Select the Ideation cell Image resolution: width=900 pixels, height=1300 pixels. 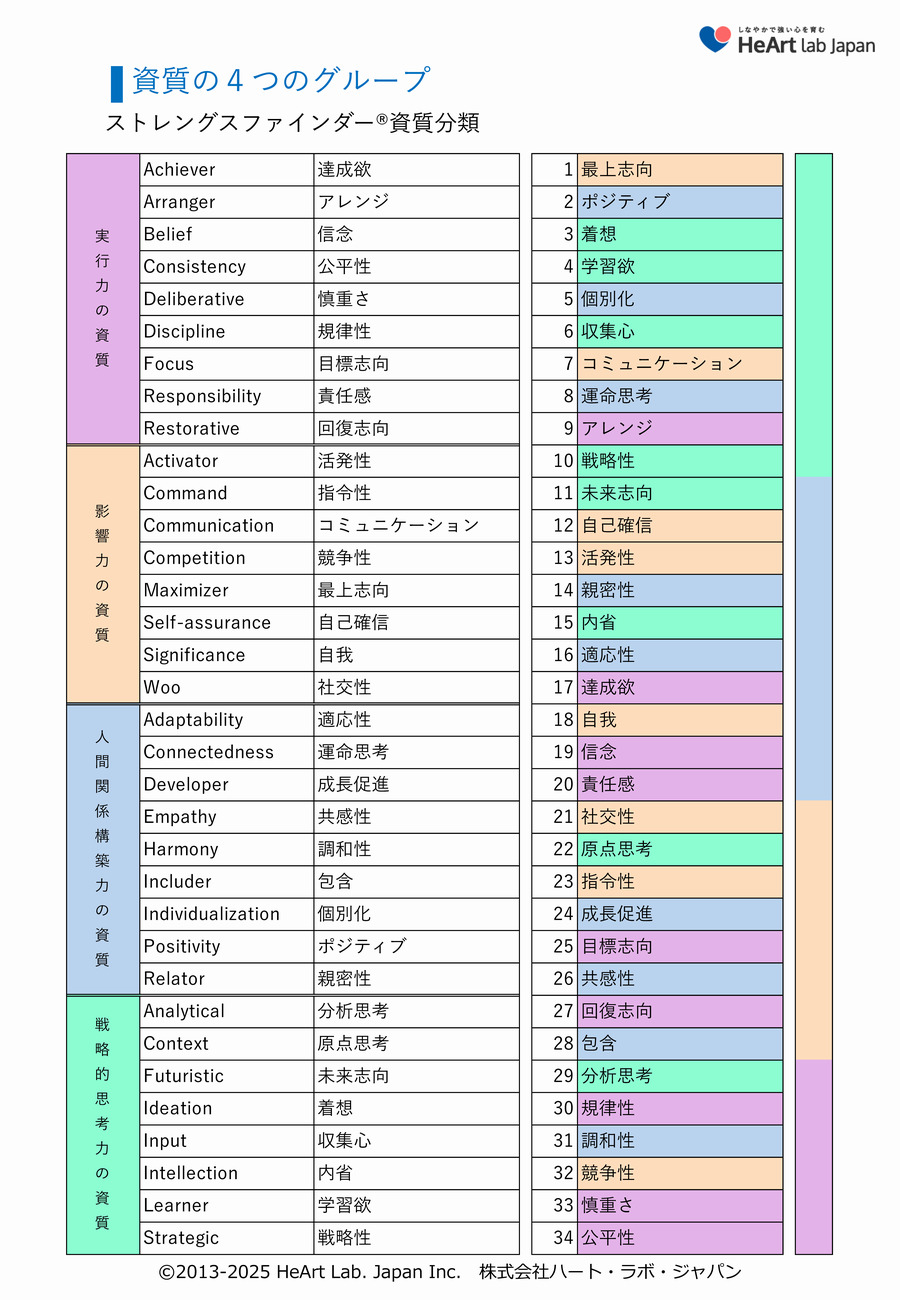pyautogui.click(x=227, y=1108)
